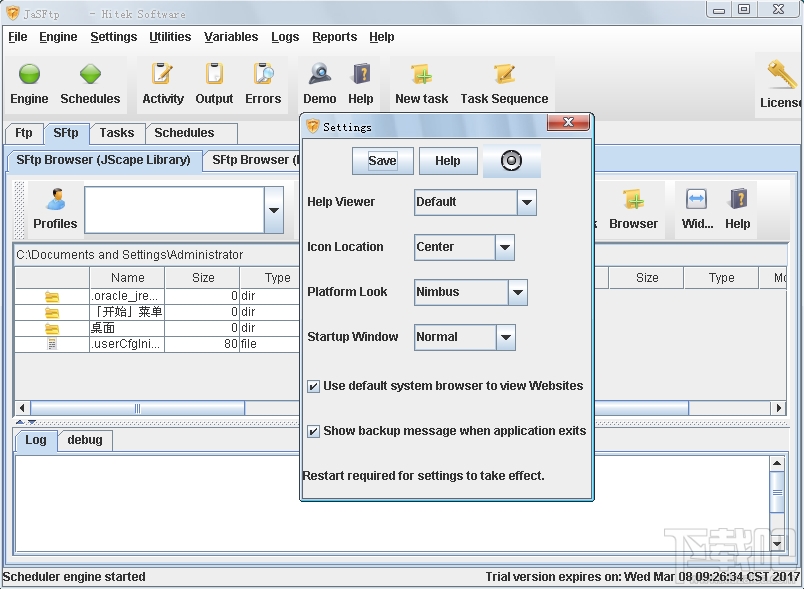Toggle Use default system browser checkbox
Screen dimensions: 804x589
[314, 386]
